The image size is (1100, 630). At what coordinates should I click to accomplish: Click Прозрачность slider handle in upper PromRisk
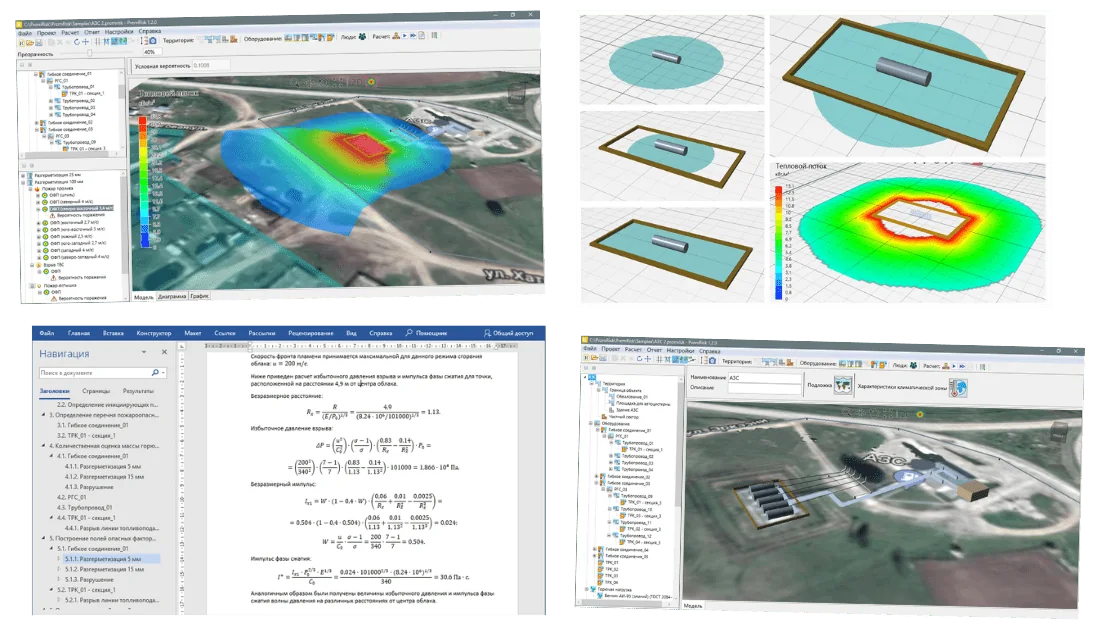pyautogui.click(x=90, y=53)
